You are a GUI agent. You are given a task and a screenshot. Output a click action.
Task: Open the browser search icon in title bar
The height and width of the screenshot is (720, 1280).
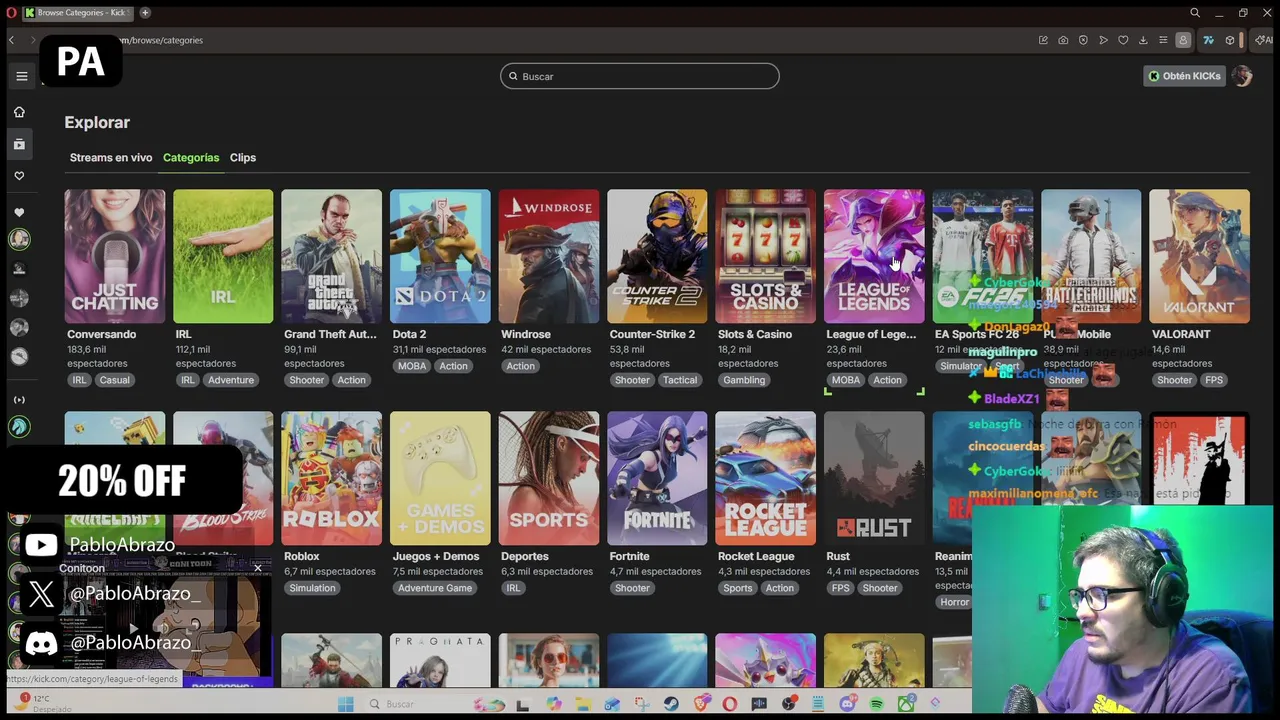pyautogui.click(x=1195, y=12)
